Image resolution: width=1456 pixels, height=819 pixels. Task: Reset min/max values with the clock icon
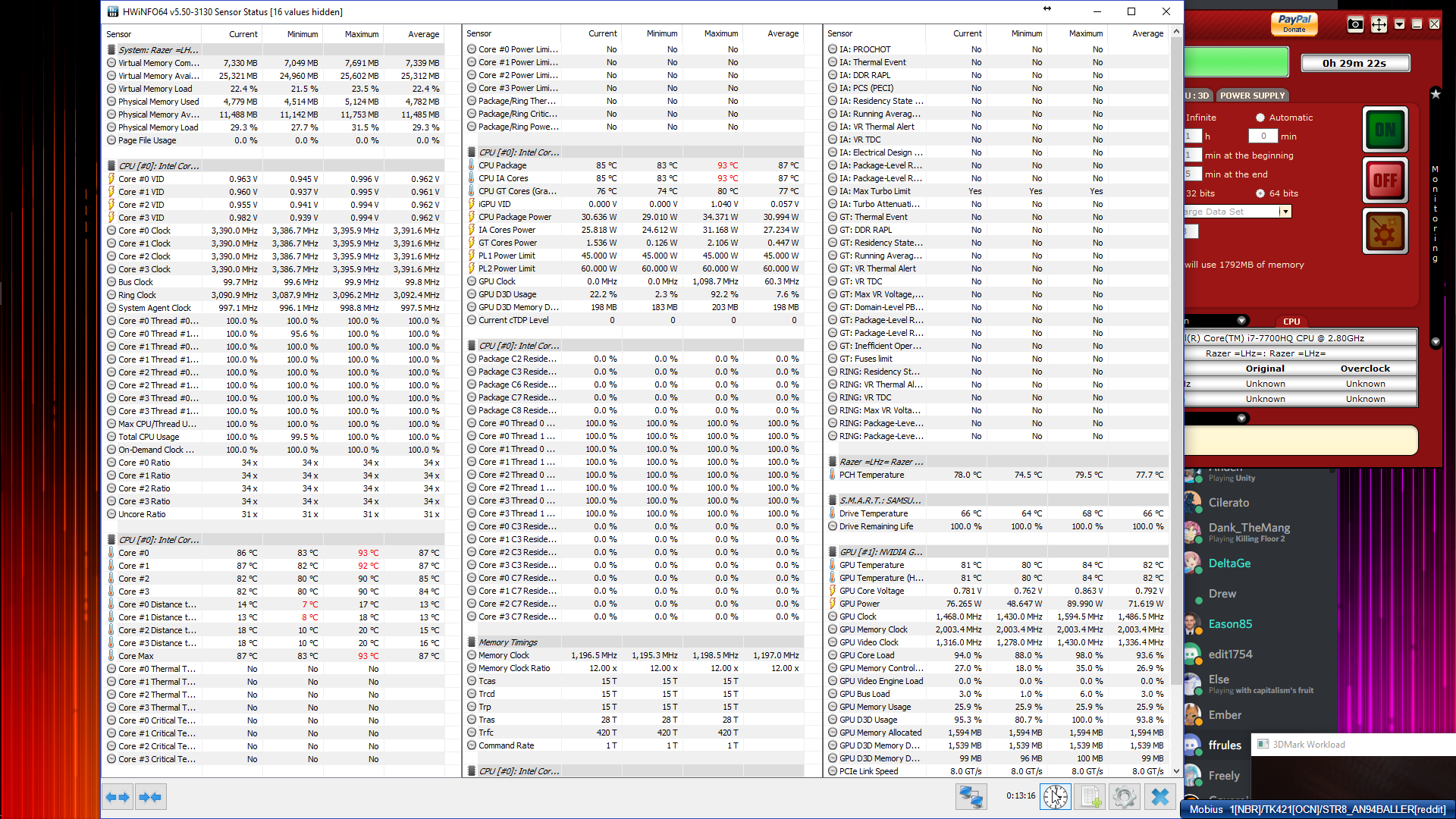1056,796
